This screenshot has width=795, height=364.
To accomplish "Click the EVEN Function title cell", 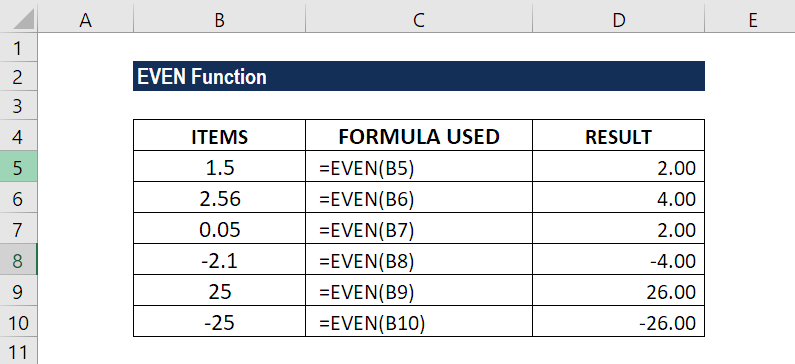I will tap(419, 77).
